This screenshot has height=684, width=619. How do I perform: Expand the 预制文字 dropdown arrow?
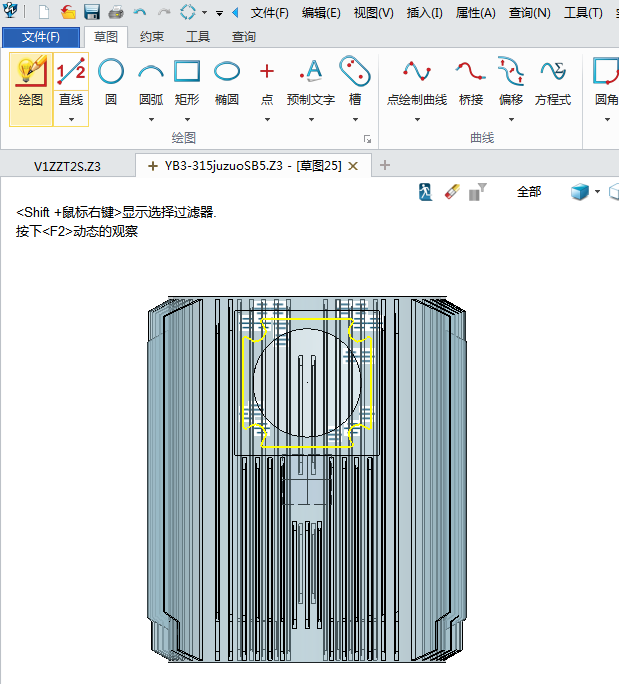(311, 119)
